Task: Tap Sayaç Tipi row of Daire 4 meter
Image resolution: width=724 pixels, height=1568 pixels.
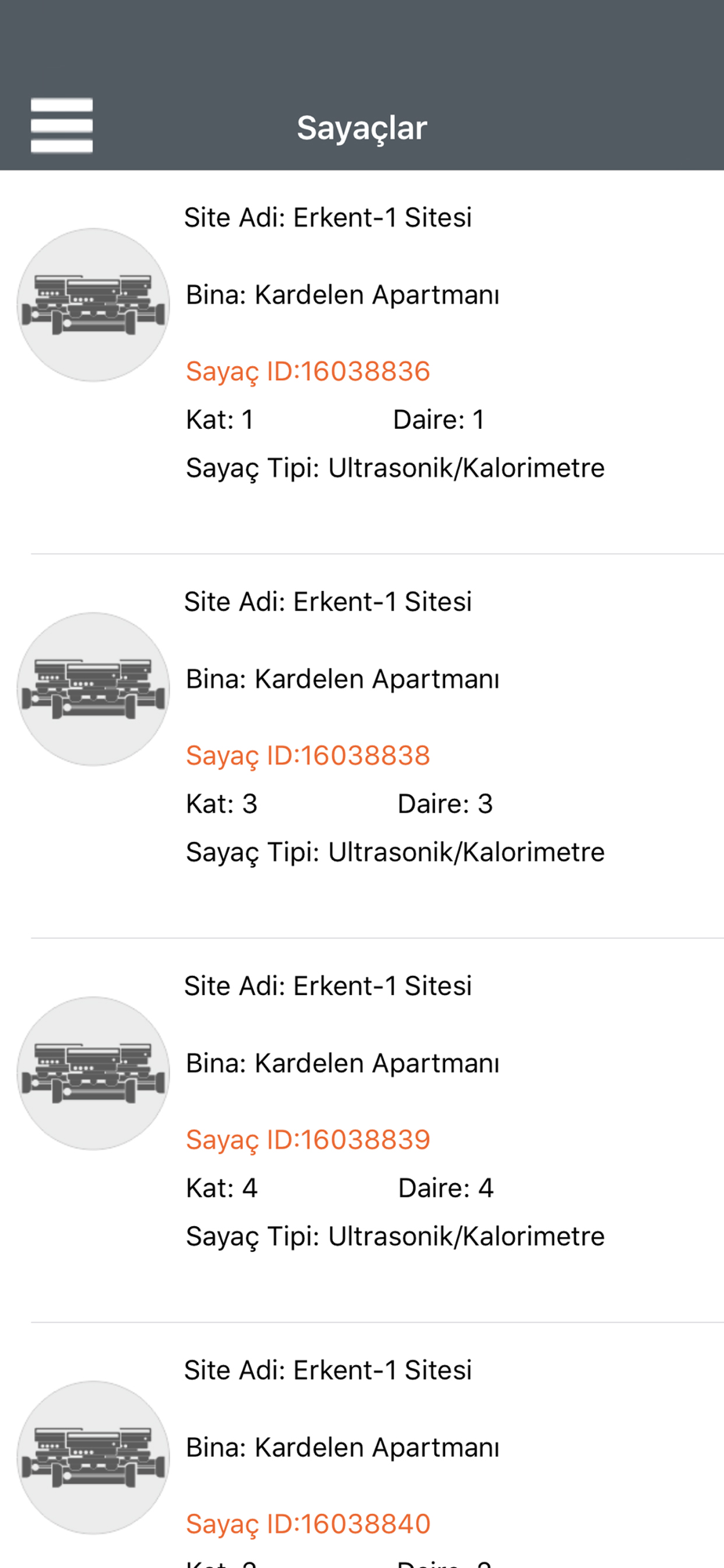Action: tap(395, 1236)
